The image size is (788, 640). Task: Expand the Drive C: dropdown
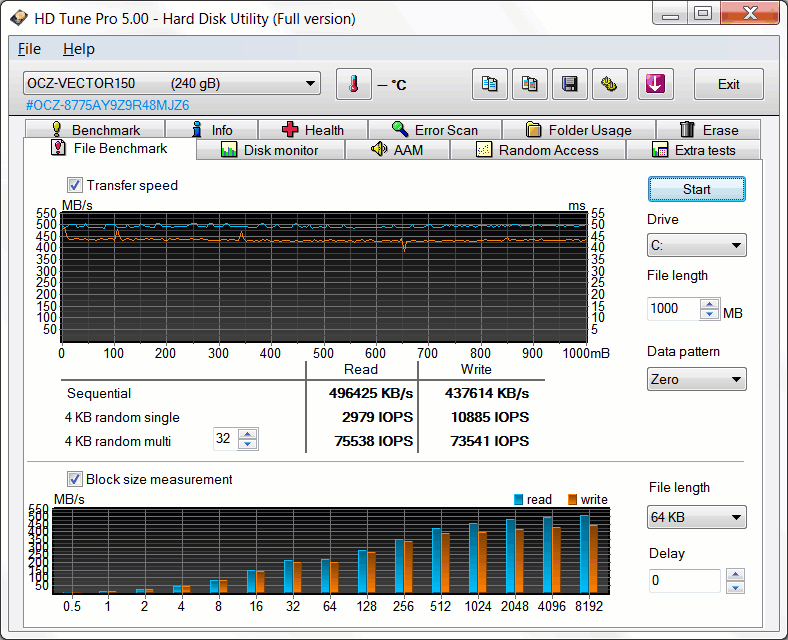click(x=697, y=245)
